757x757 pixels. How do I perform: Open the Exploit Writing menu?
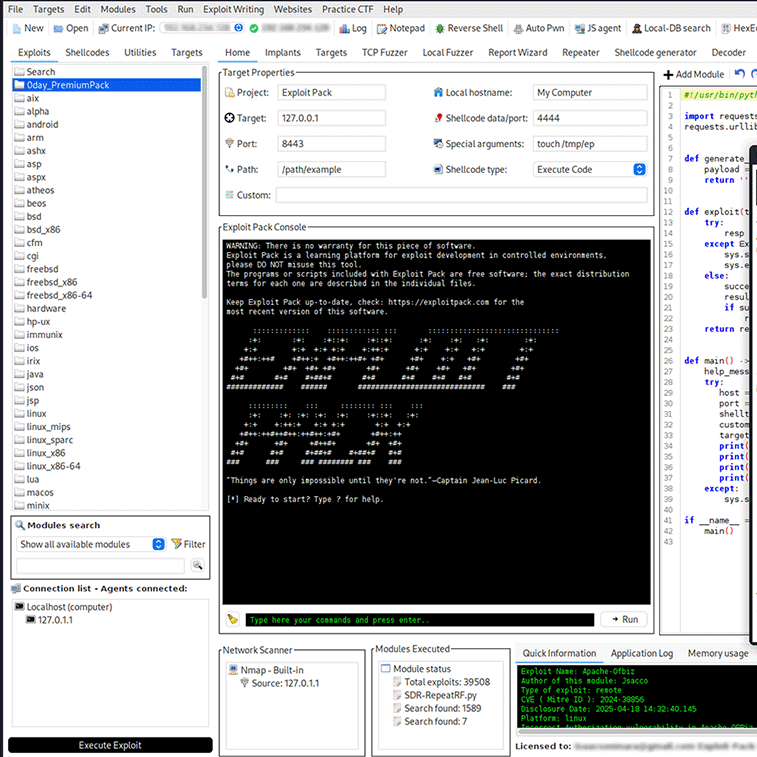tap(235, 9)
